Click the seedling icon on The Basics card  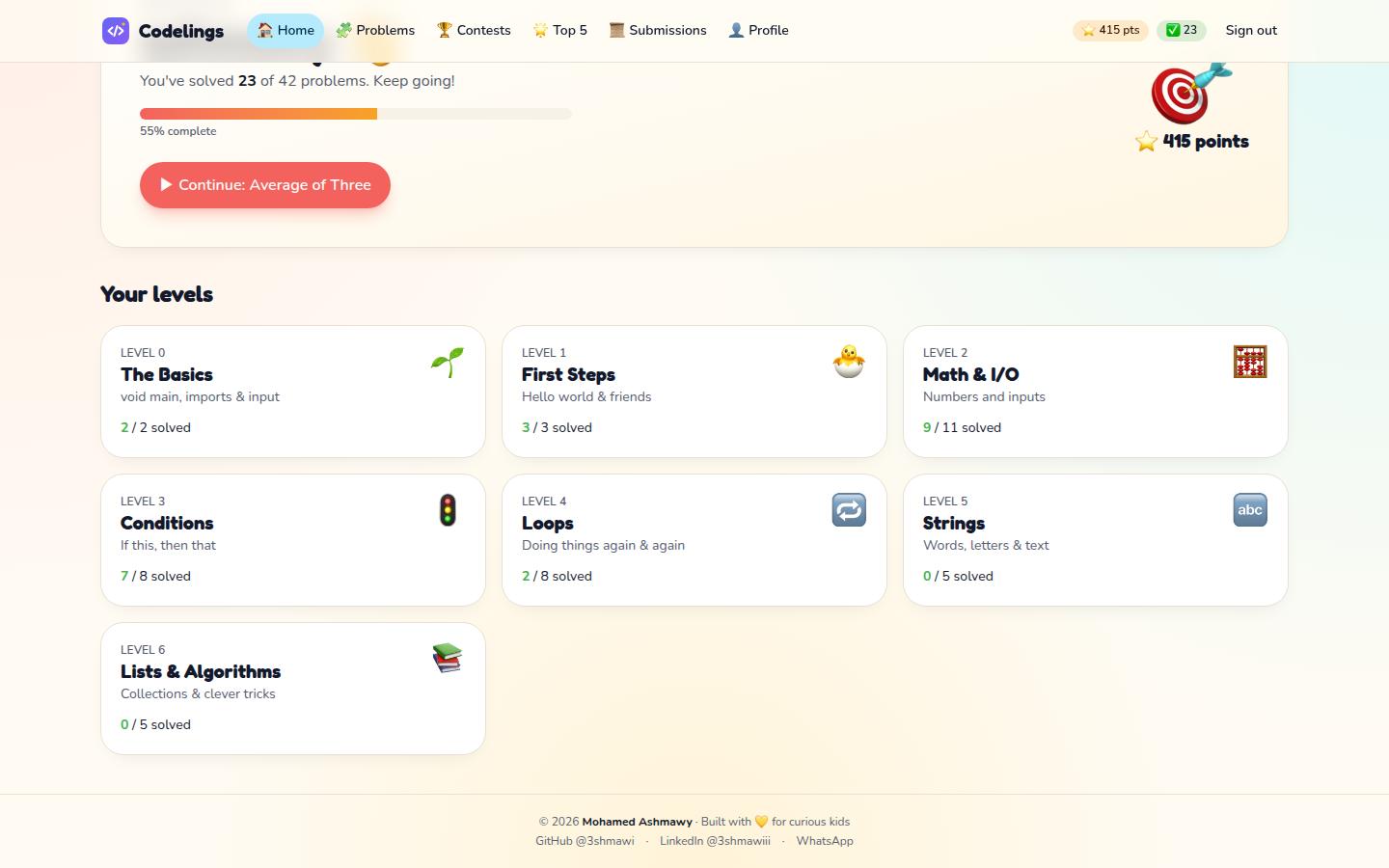[448, 362]
